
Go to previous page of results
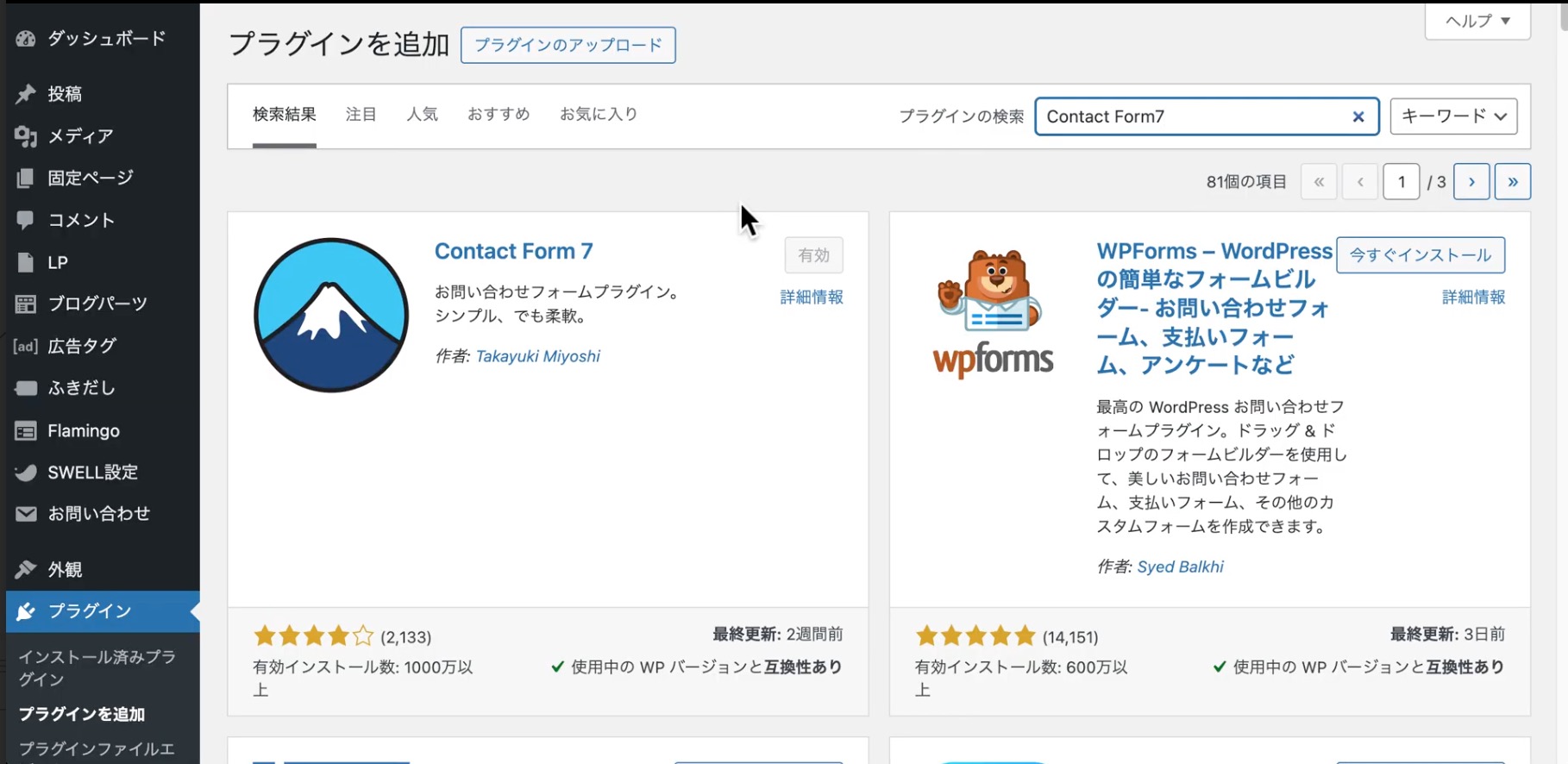(1360, 182)
